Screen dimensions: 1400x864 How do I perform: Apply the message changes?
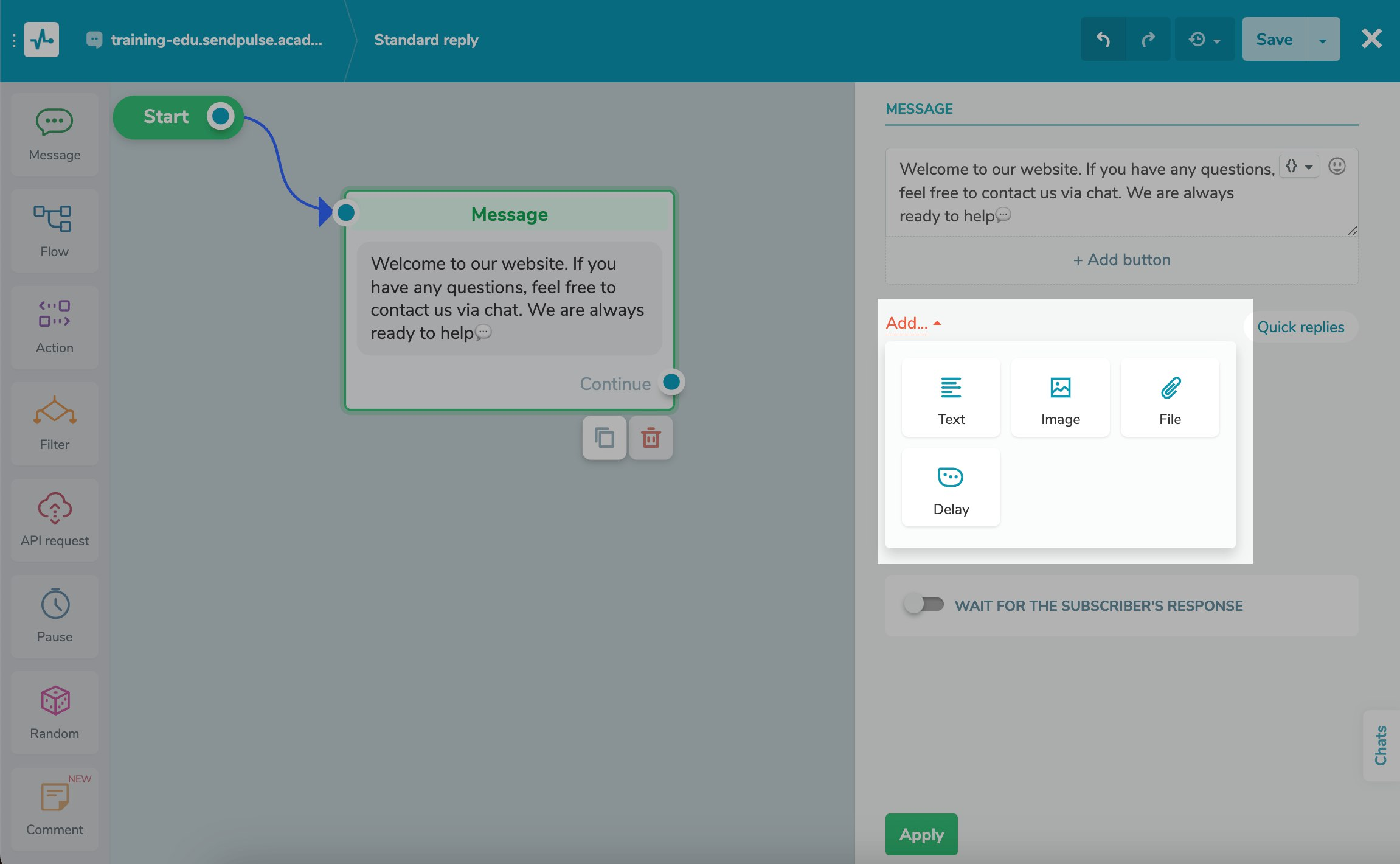point(920,834)
